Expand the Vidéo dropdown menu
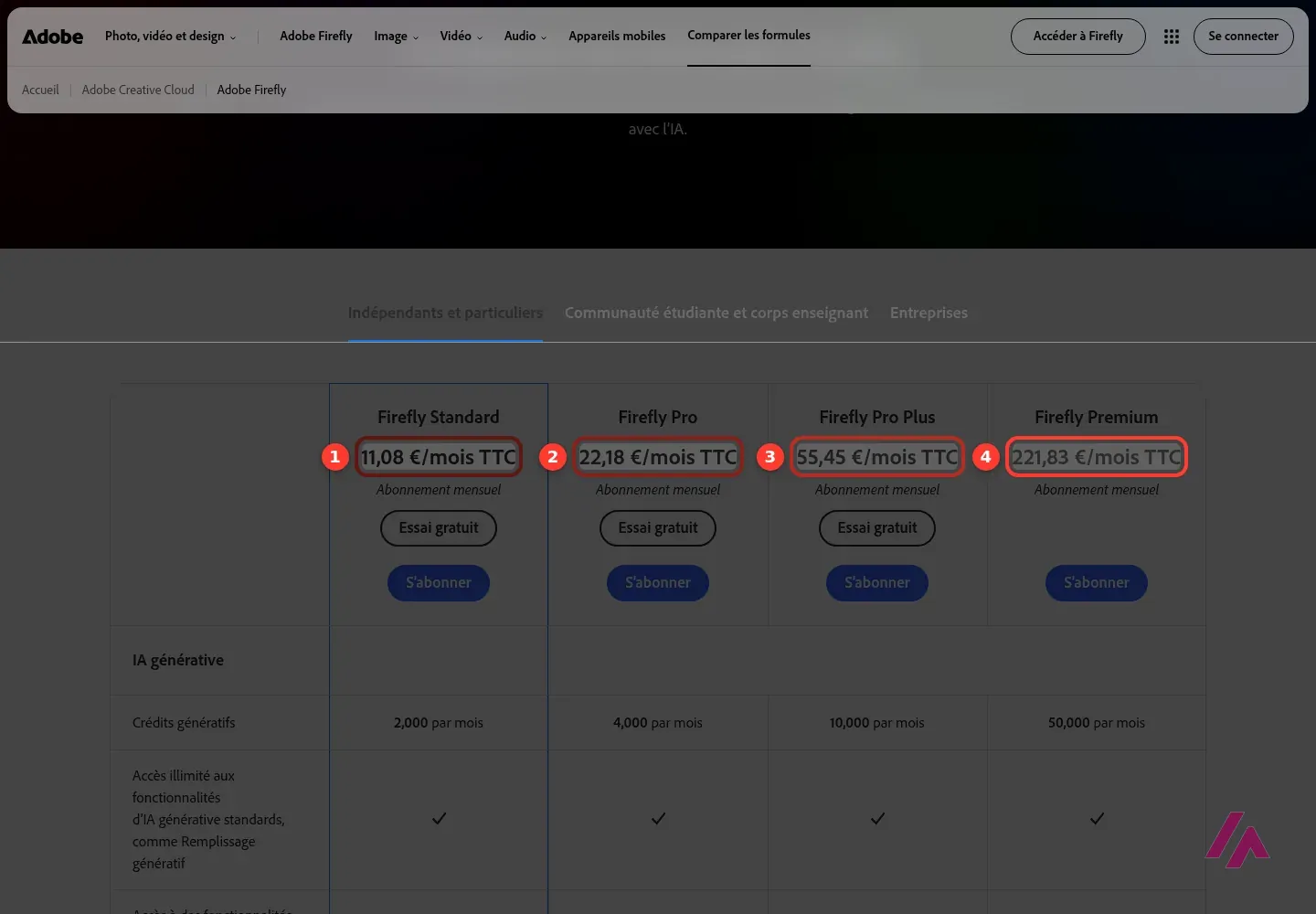The width and height of the screenshot is (1316, 914). click(461, 37)
